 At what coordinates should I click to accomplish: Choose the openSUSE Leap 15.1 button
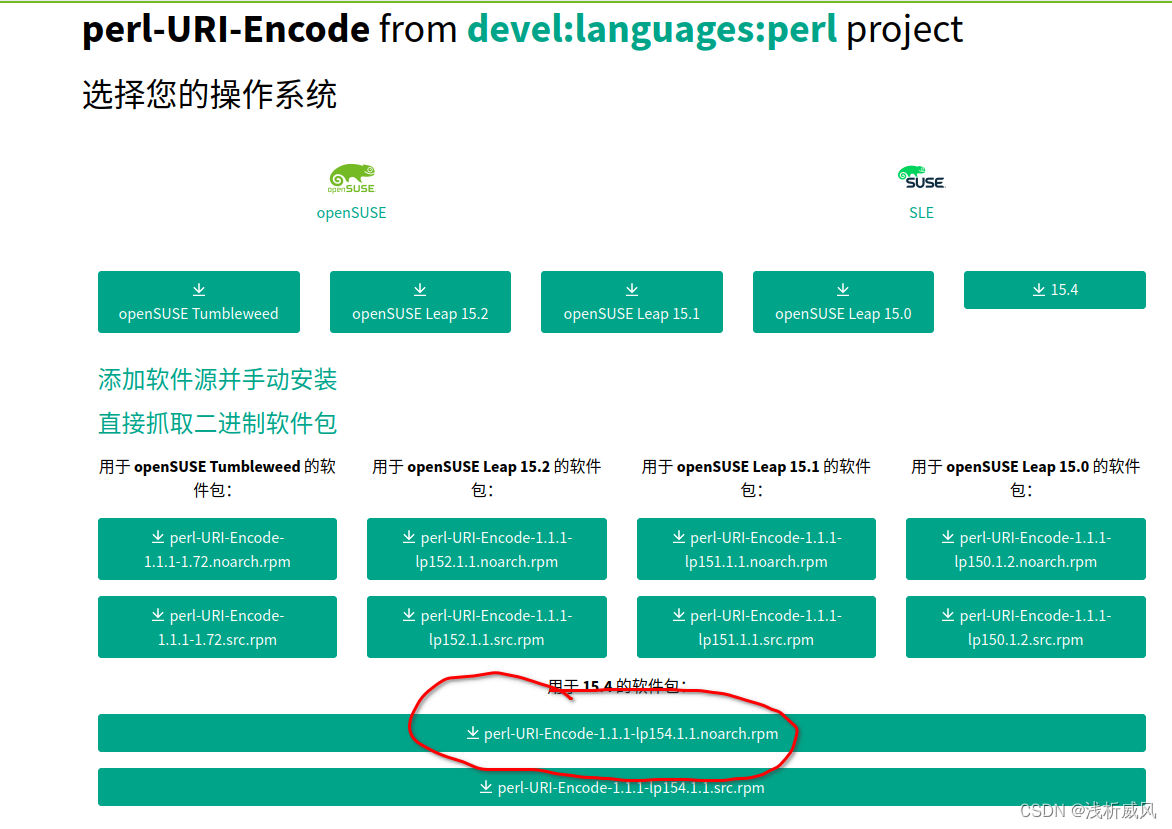point(632,302)
